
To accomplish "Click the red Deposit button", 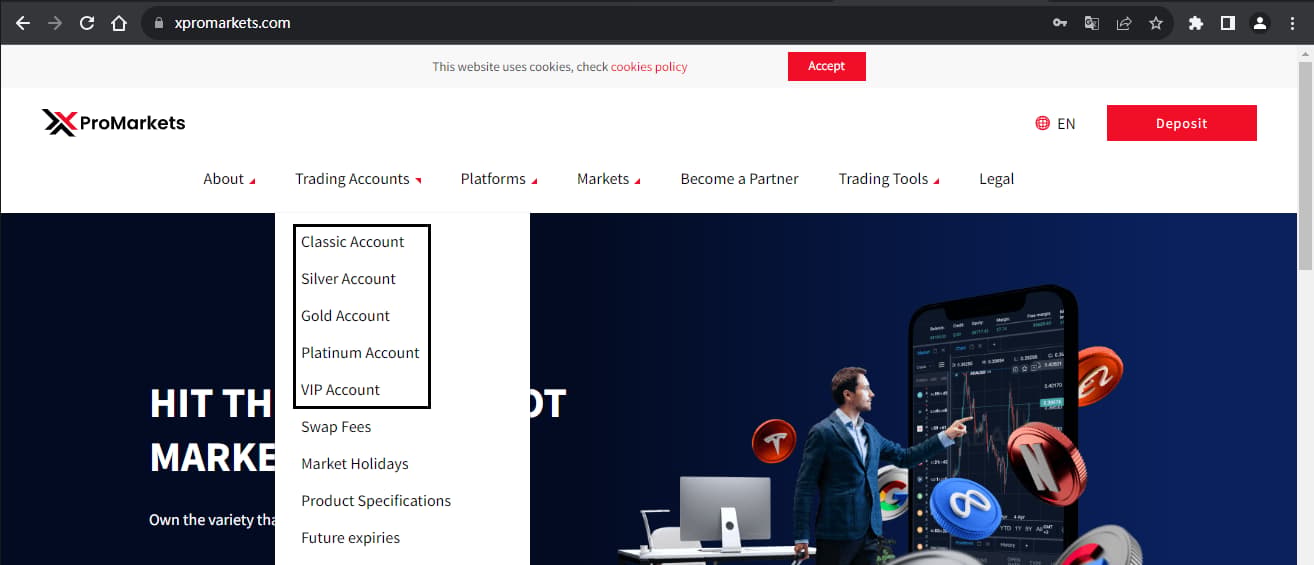I will coord(1182,123).
